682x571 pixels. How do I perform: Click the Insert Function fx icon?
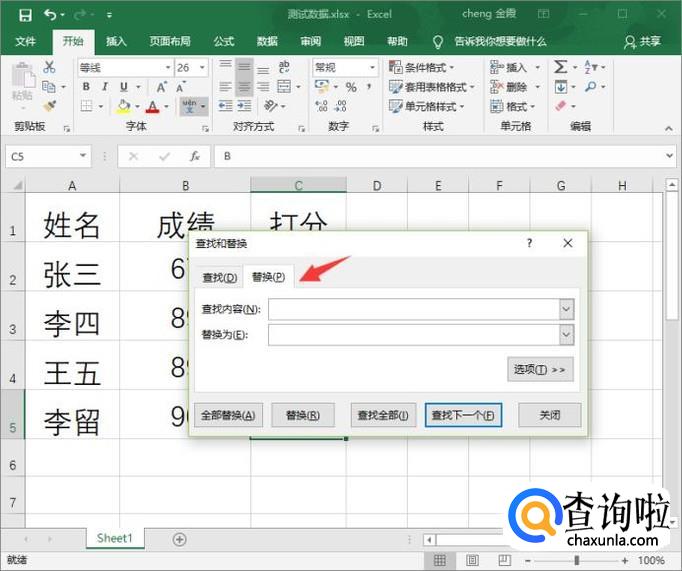tap(195, 157)
